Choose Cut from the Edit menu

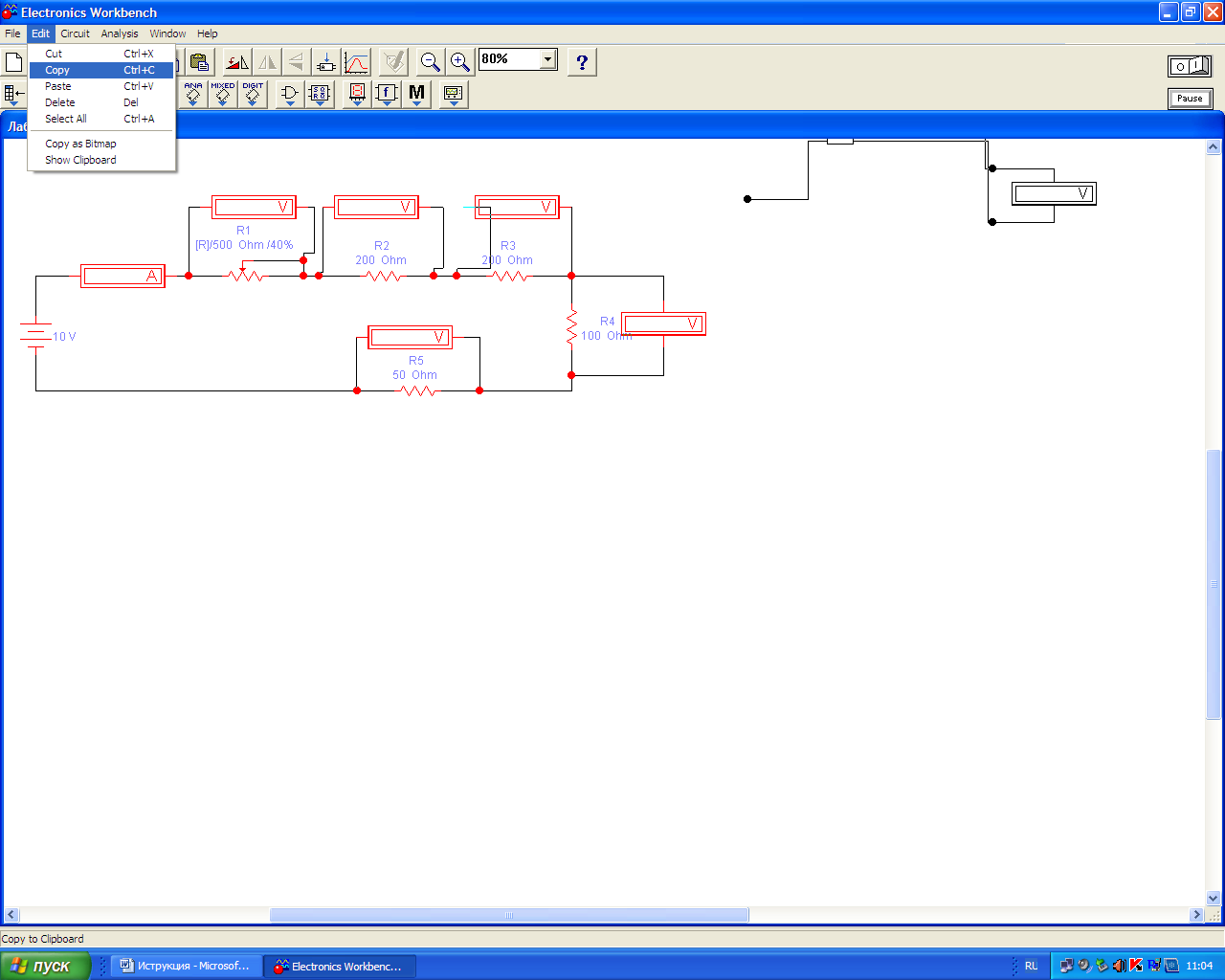tap(101, 54)
